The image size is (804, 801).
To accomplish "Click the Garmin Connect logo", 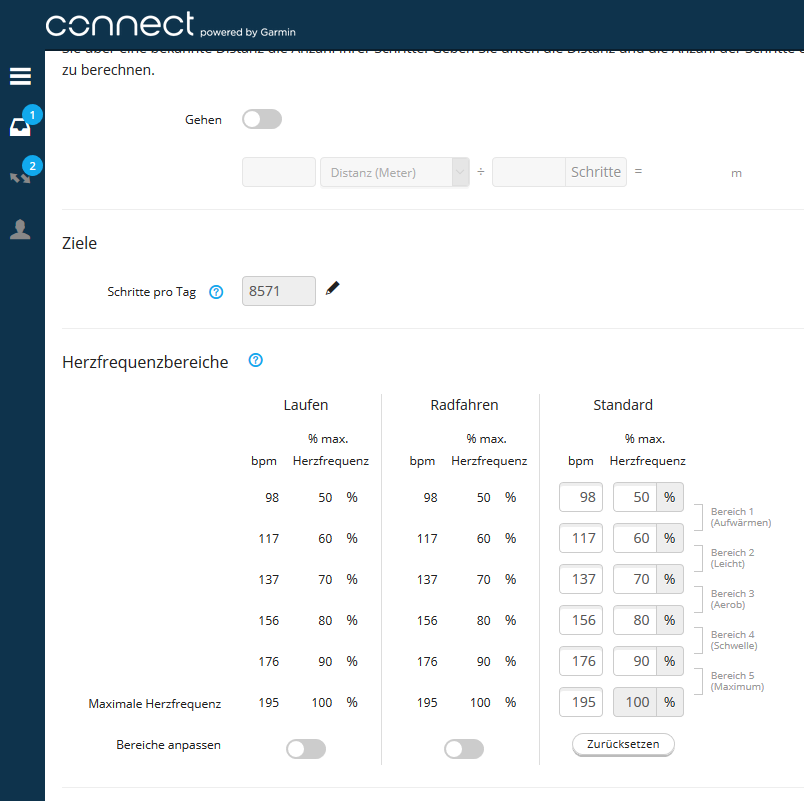I will (x=120, y=25).
